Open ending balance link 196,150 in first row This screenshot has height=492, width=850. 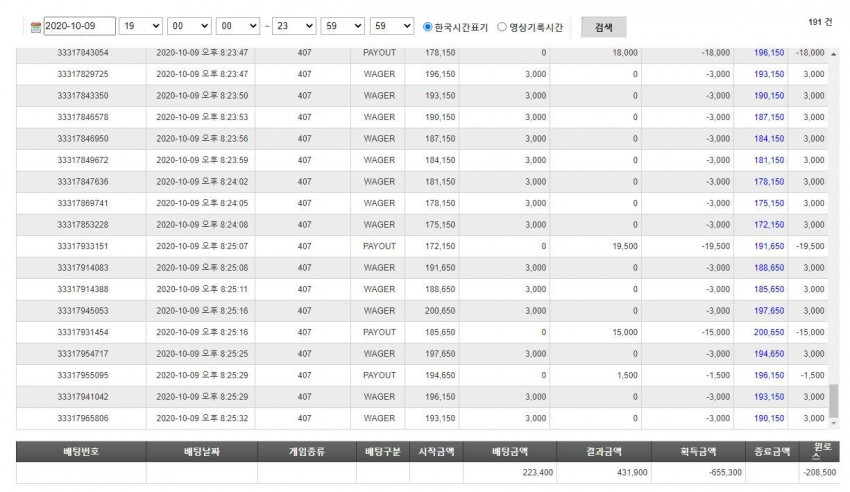coord(769,53)
